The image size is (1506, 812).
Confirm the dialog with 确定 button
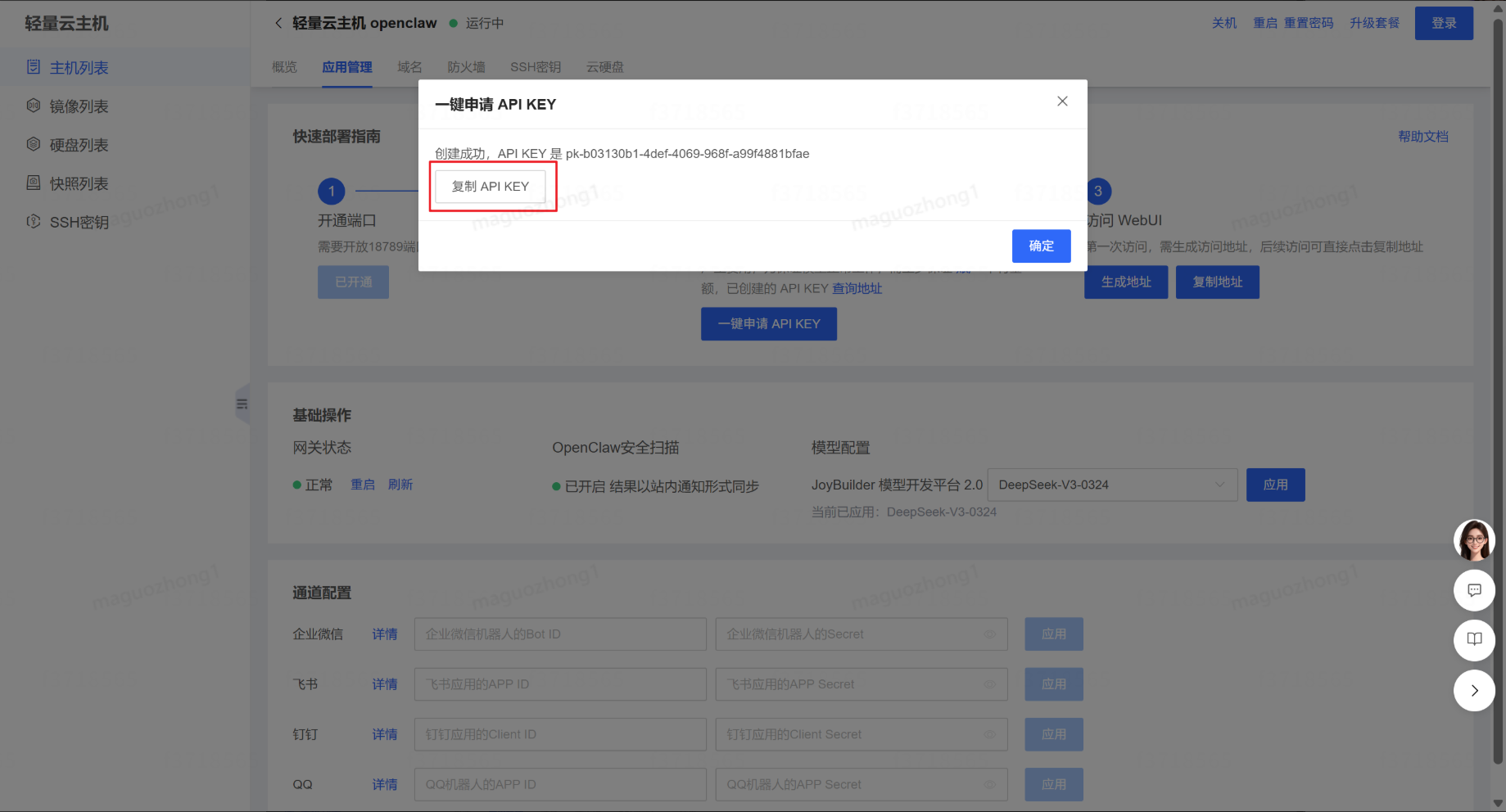click(1041, 246)
